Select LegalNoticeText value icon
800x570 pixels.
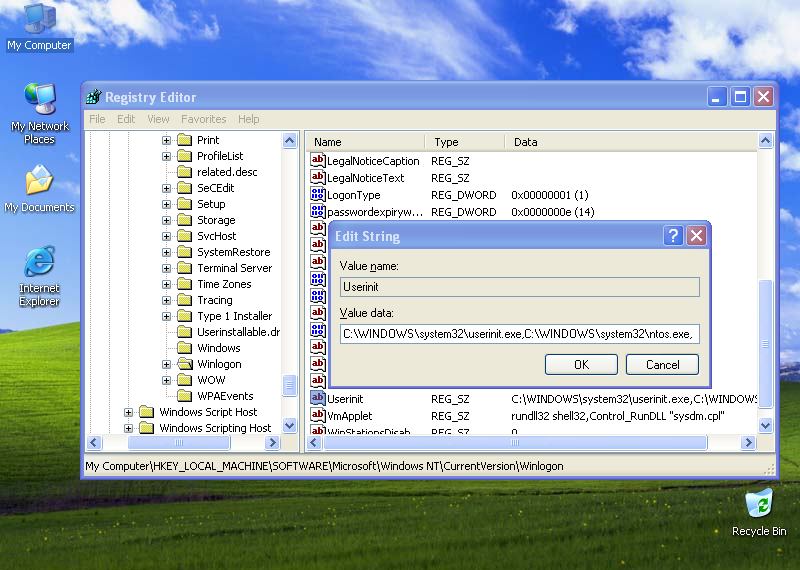click(317, 178)
